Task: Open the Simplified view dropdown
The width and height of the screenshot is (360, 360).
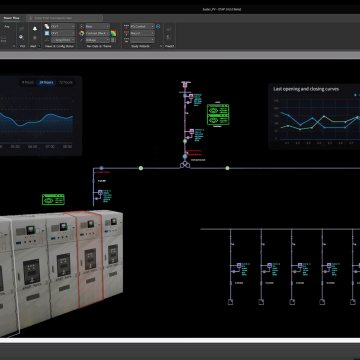Action: point(63,40)
